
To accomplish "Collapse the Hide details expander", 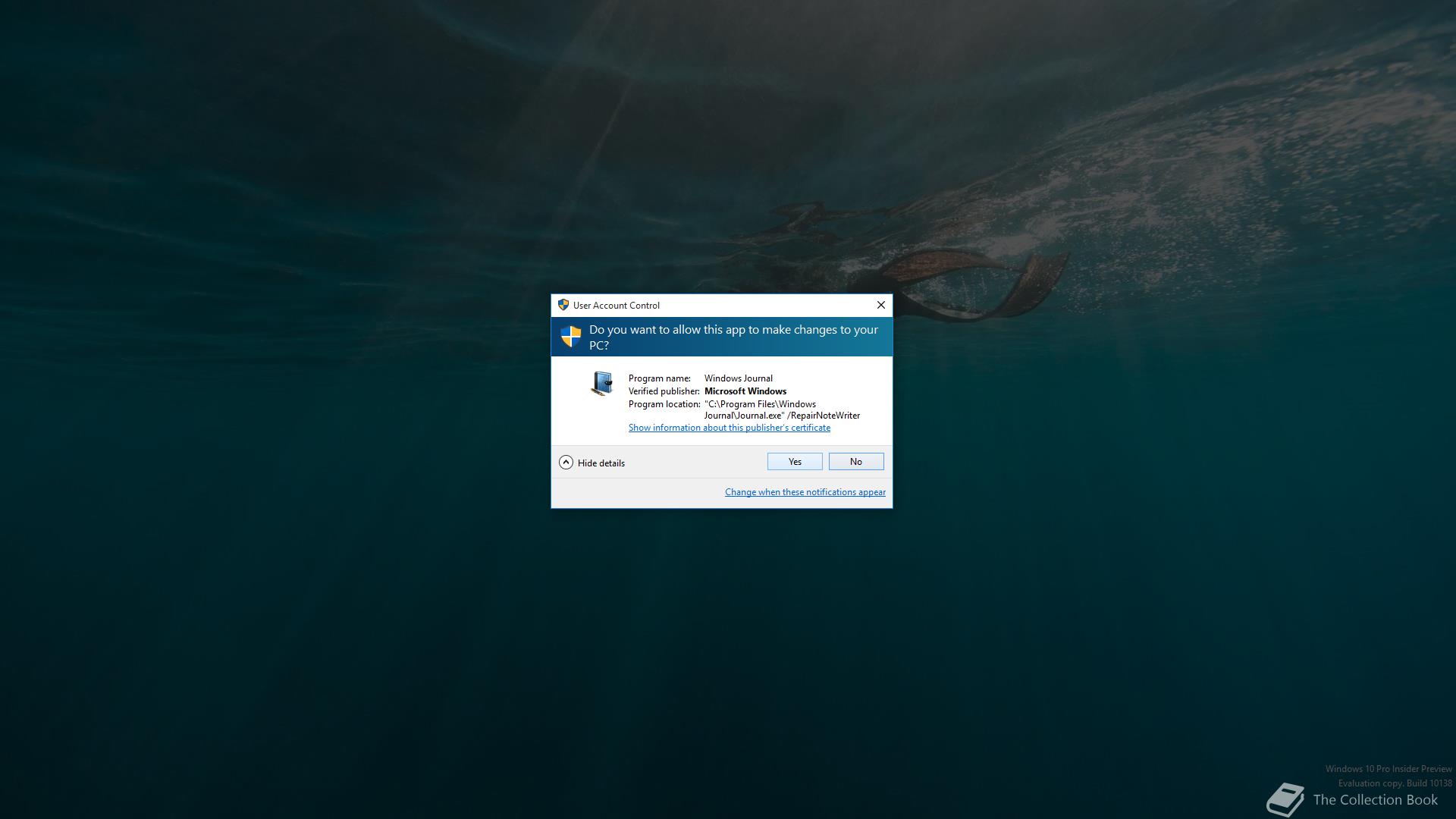I will [x=592, y=463].
